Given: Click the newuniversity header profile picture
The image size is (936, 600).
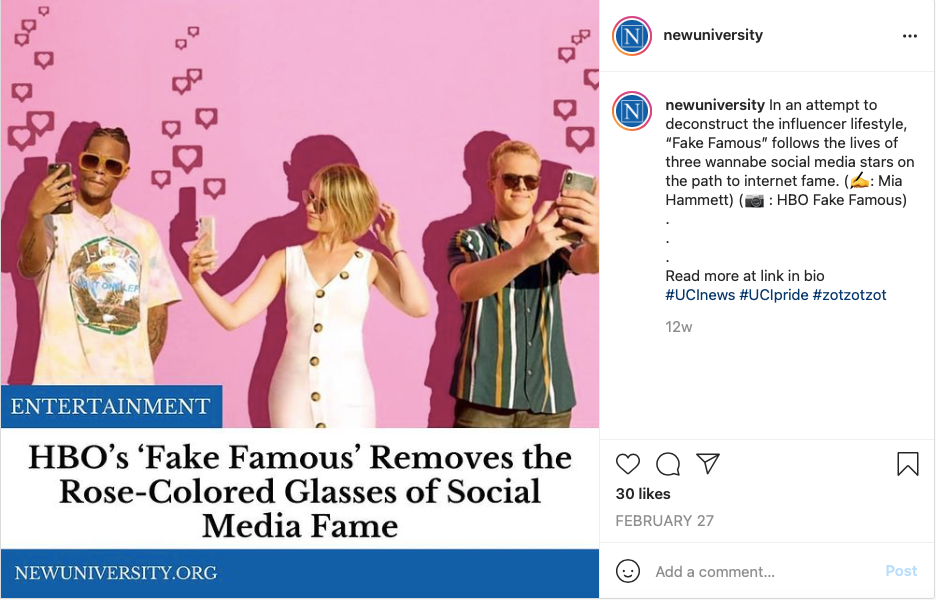Looking at the screenshot, I should [632, 36].
